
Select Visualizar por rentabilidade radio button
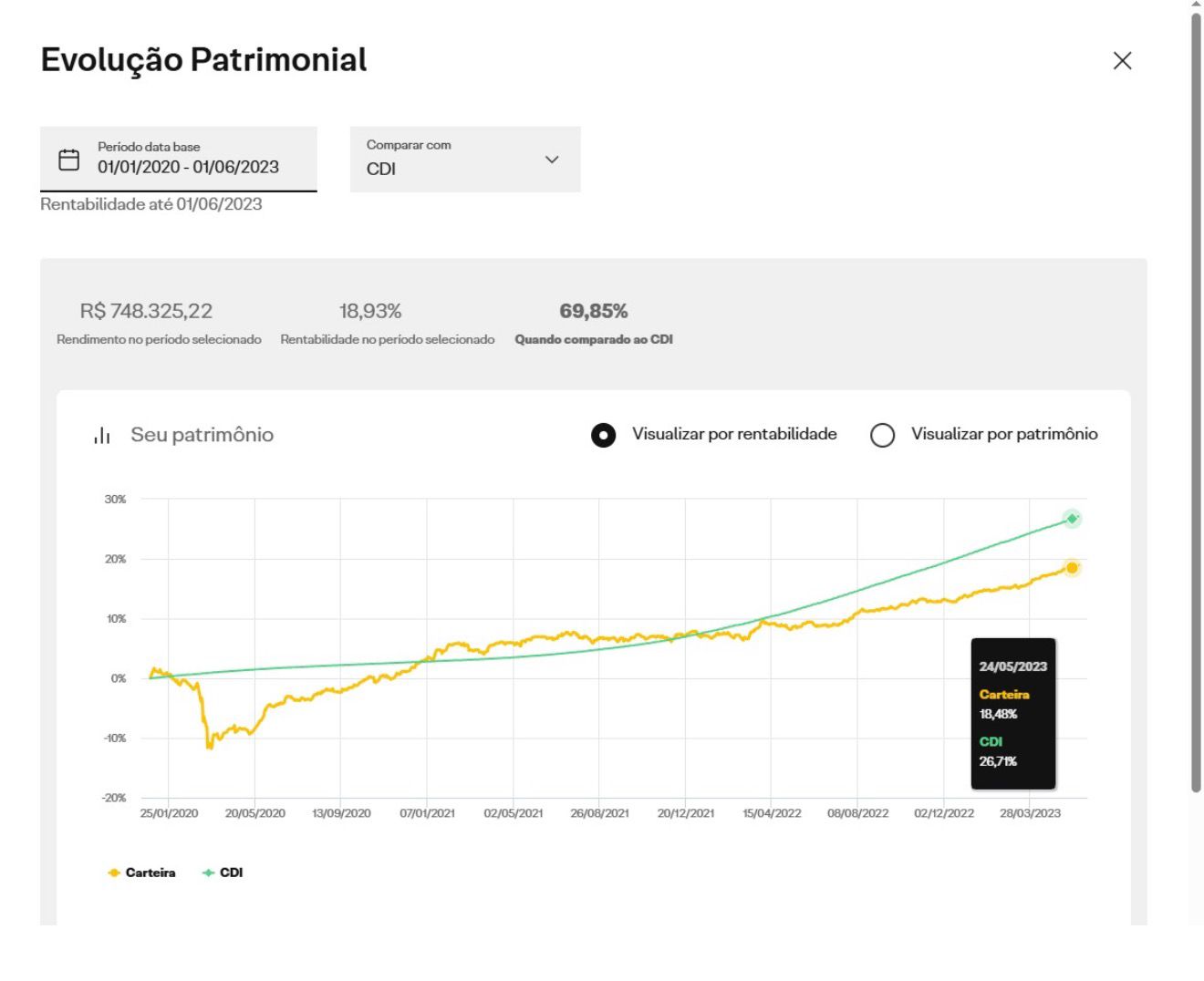(x=603, y=435)
